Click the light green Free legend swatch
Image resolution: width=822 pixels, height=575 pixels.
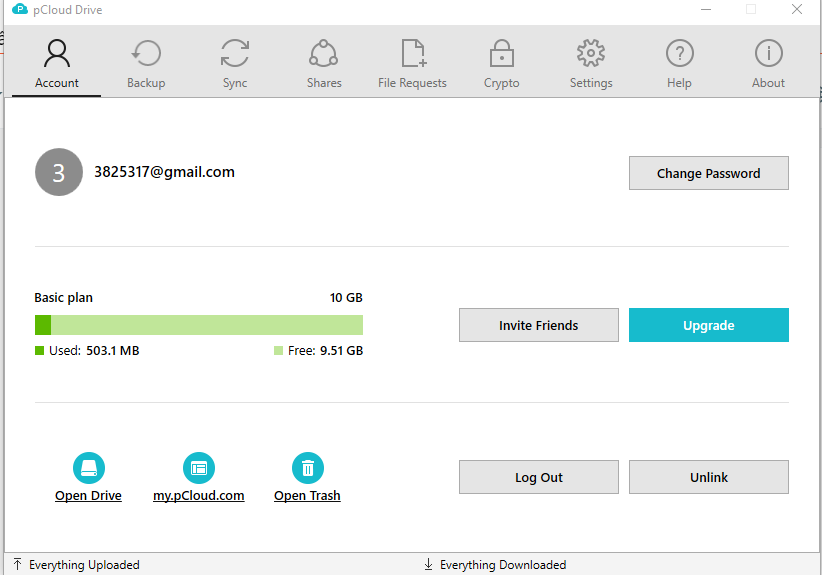[x=278, y=350]
